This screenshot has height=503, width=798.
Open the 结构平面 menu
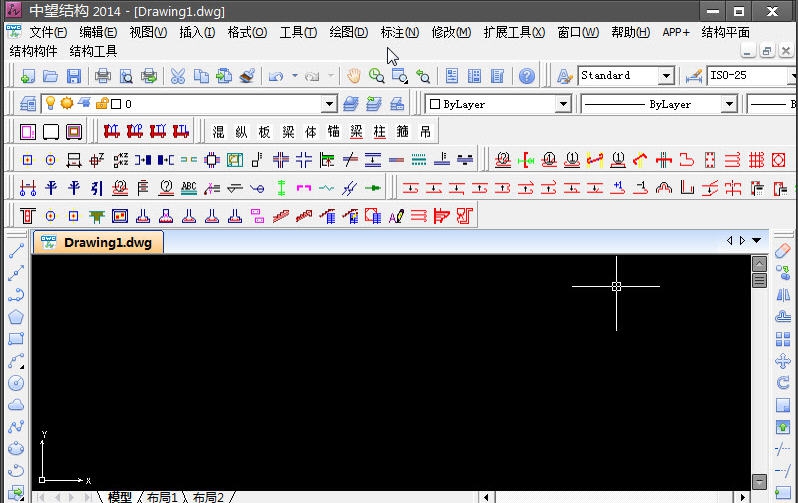pyautogui.click(x=725, y=33)
